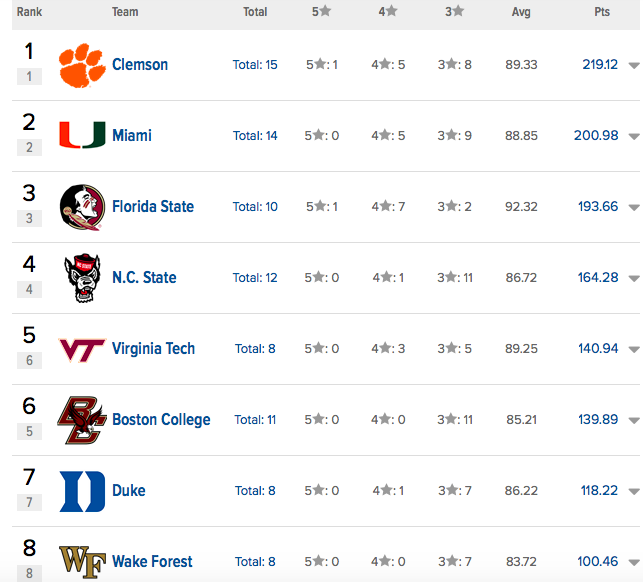The image size is (643, 582).
Task: Expand the Duke row dropdown arrow
Action: click(633, 492)
